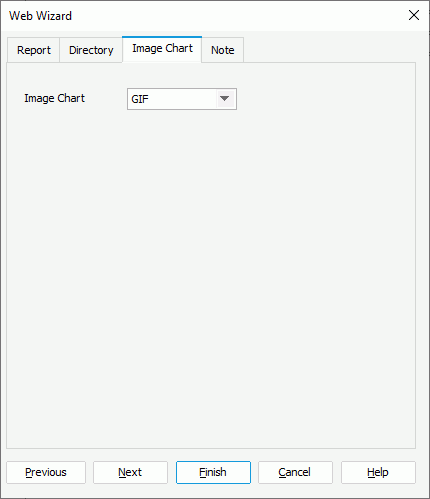This screenshot has width=430, height=499.
Task: Show image format options via the triangle icon
Action: point(225,99)
